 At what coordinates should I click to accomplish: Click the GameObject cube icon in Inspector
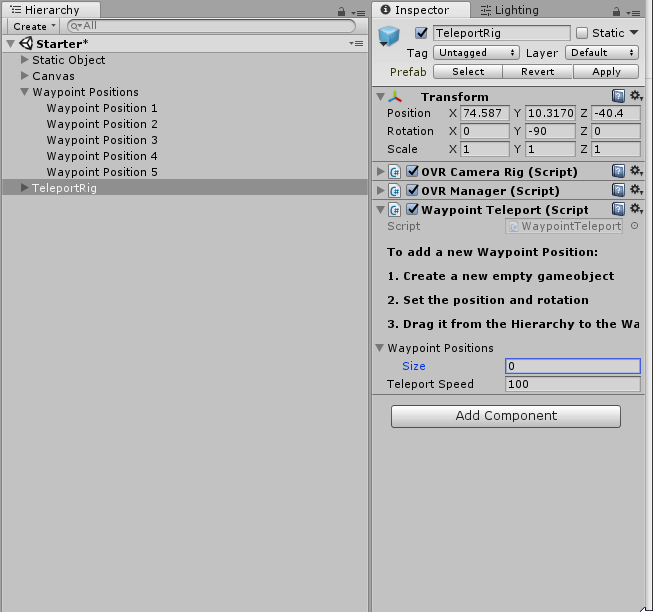point(391,37)
